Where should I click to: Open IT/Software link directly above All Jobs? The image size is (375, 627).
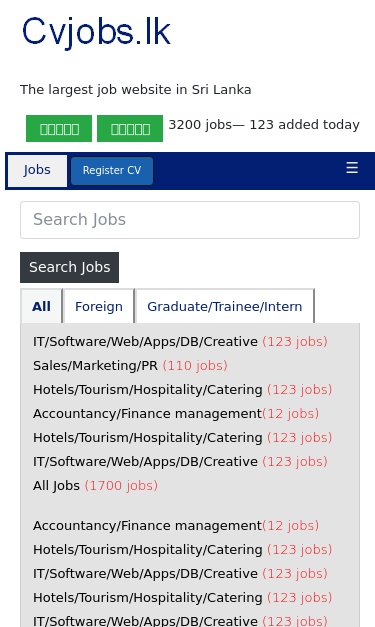(180, 461)
